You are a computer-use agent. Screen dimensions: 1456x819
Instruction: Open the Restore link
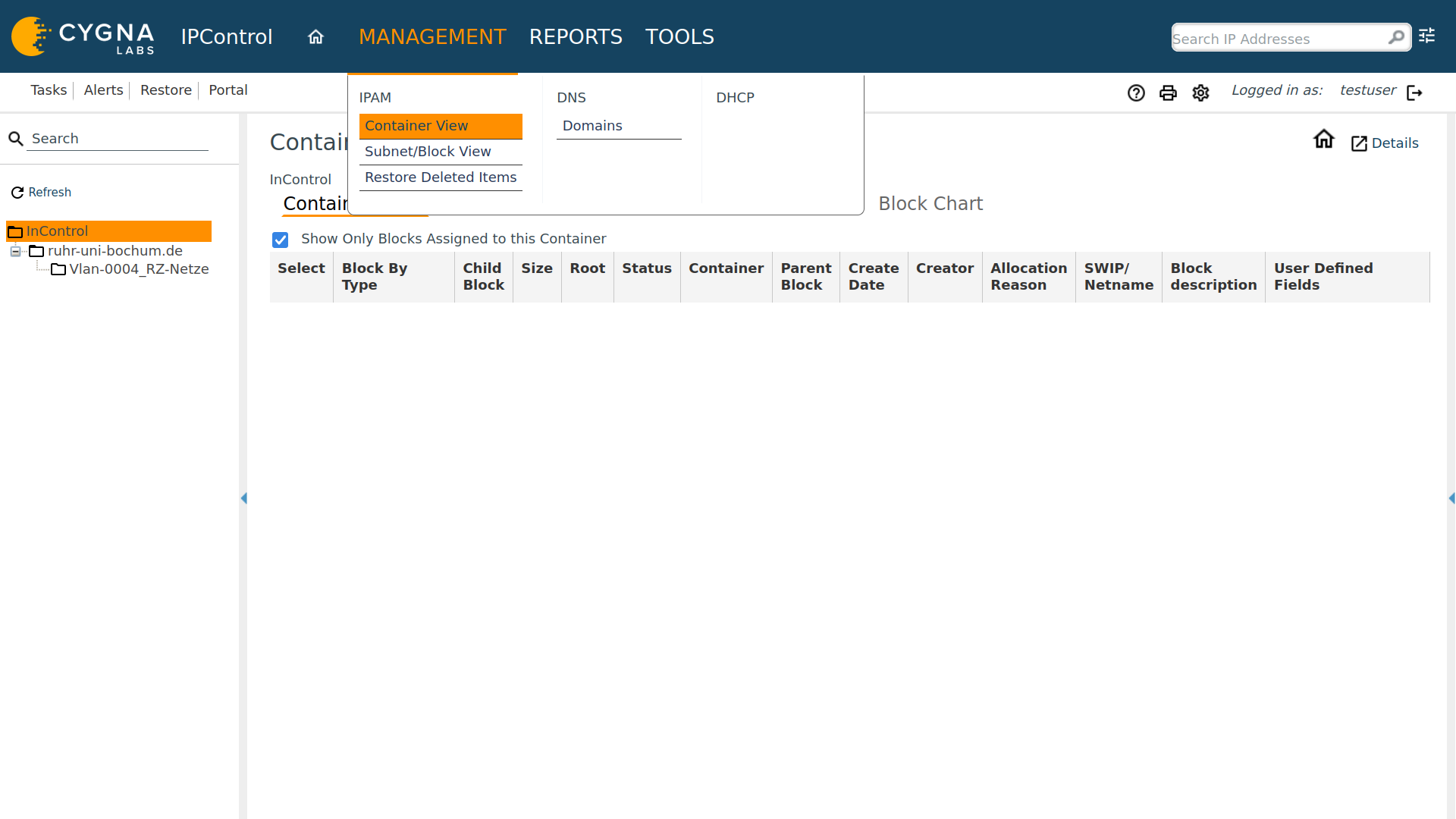166,90
